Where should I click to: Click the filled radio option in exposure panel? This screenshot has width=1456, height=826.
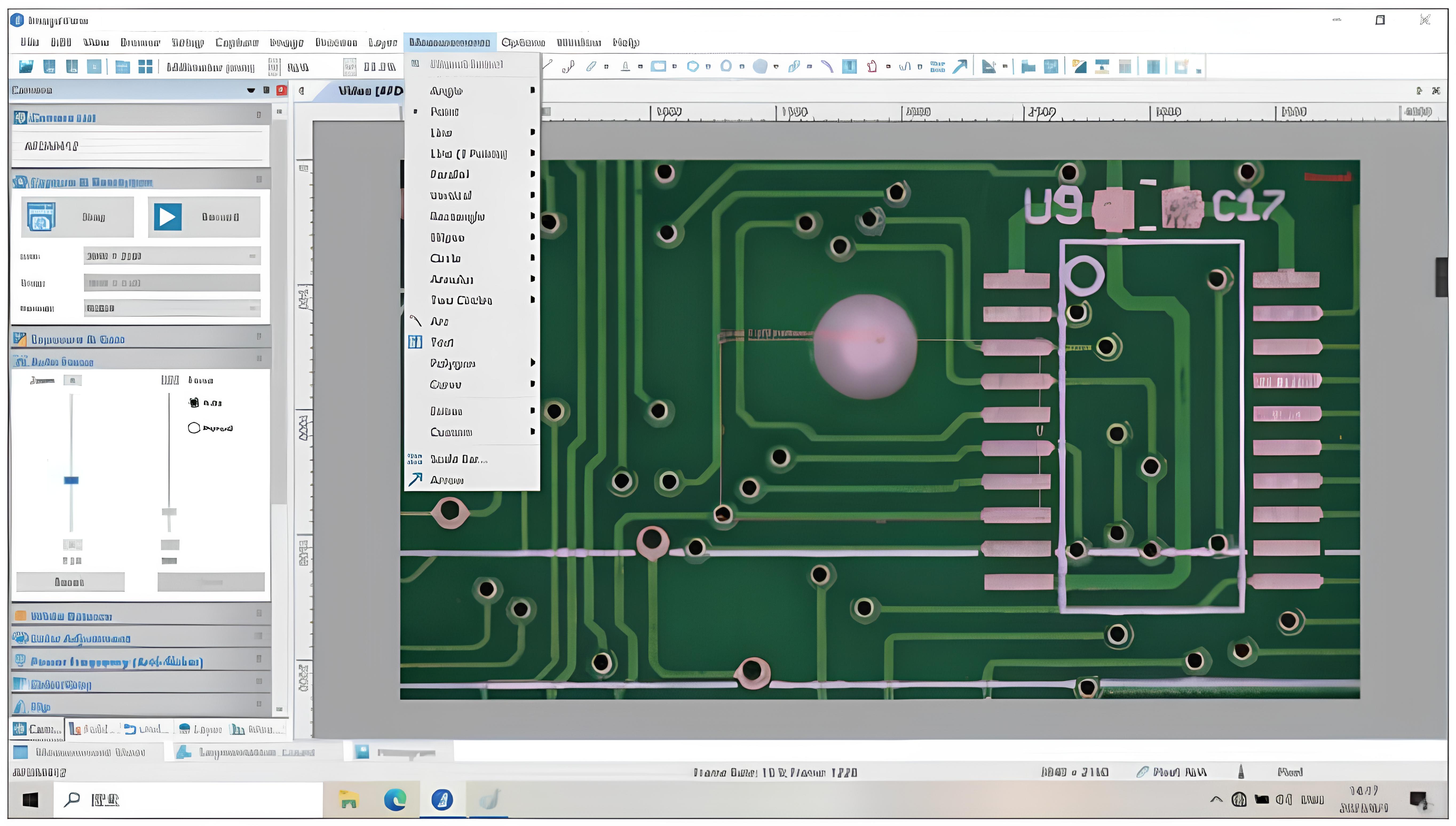194,403
